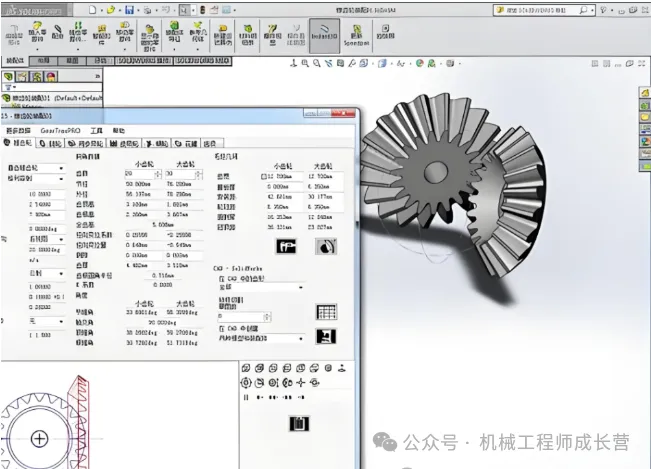Undo with the quick toolbar arrow
This screenshot has height=469, width=651.
[166, 10]
